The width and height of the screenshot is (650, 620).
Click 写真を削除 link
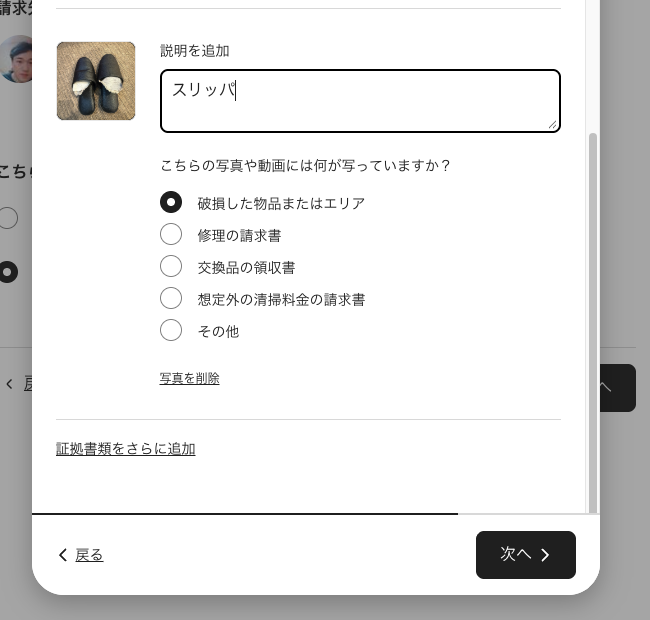click(x=189, y=378)
